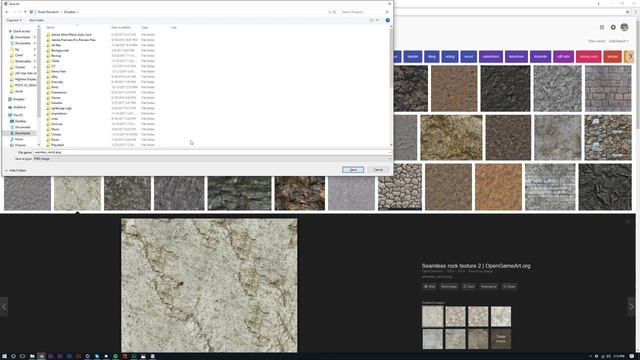Cancel the Save As dialog

tap(378, 170)
